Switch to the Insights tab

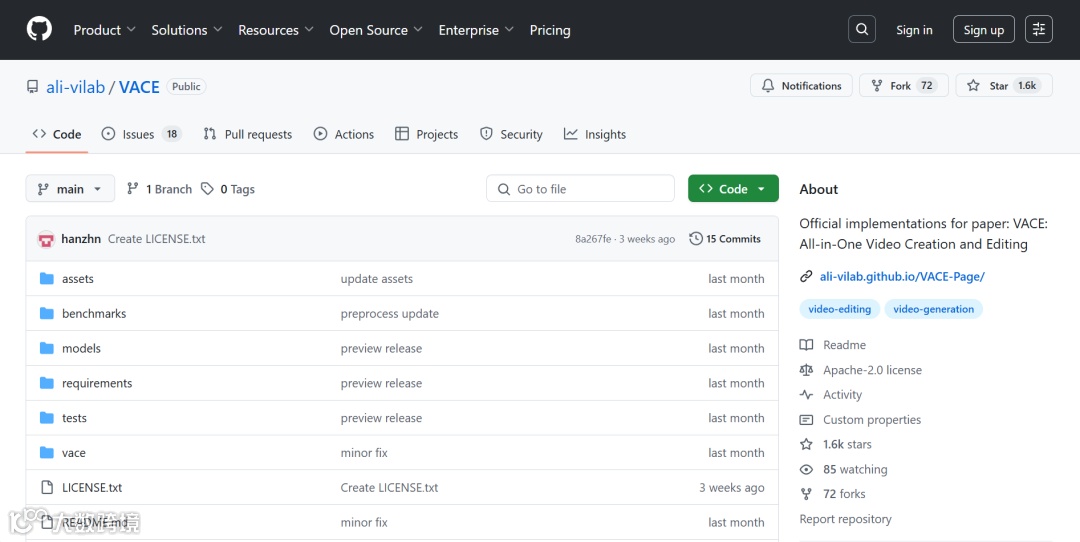coord(594,134)
